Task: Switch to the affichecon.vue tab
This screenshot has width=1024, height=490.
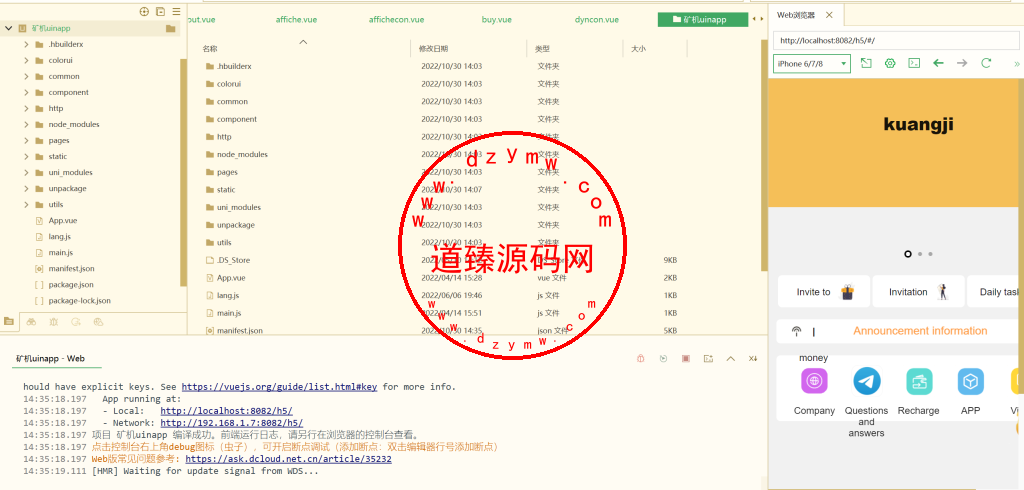Action: pos(396,20)
